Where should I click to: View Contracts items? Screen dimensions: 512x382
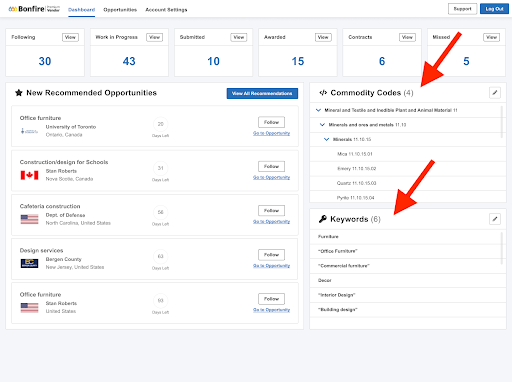coord(407,37)
